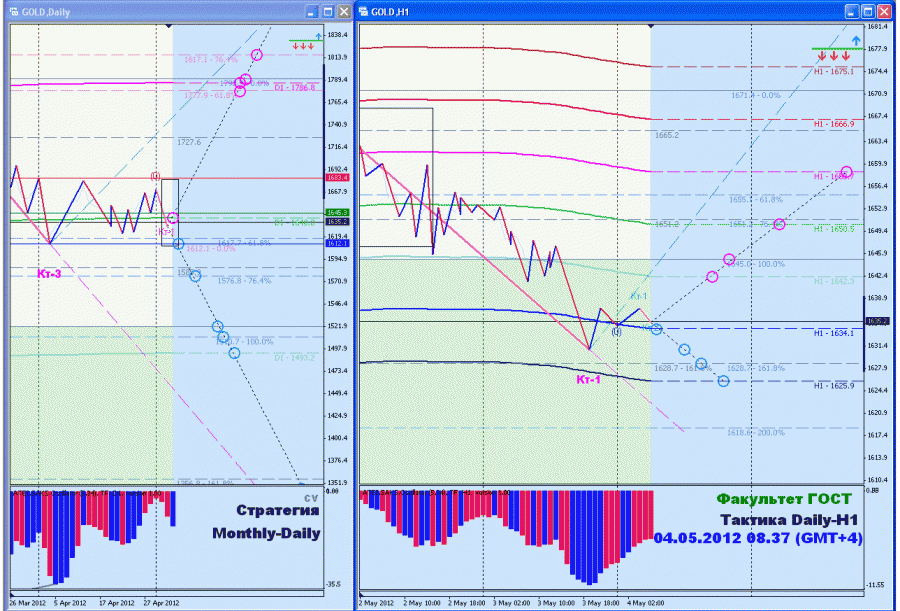Click the H1 - 1625.9 level label
The height and width of the screenshot is (611, 900).
point(834,386)
